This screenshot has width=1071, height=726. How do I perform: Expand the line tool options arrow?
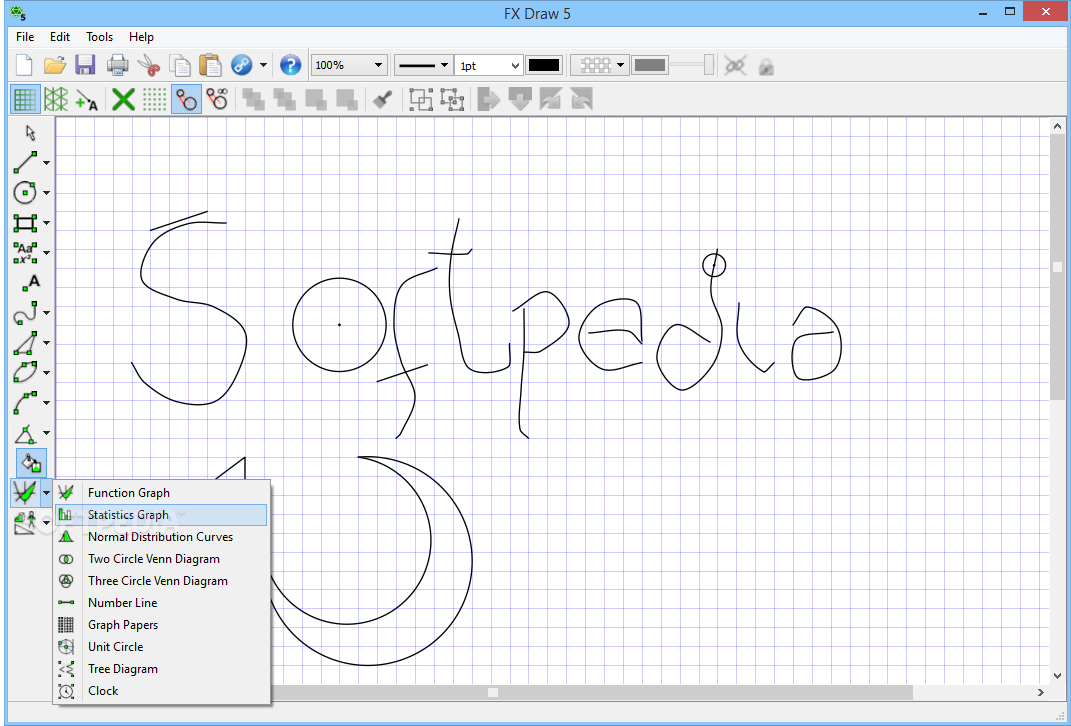pyautogui.click(x=46, y=163)
